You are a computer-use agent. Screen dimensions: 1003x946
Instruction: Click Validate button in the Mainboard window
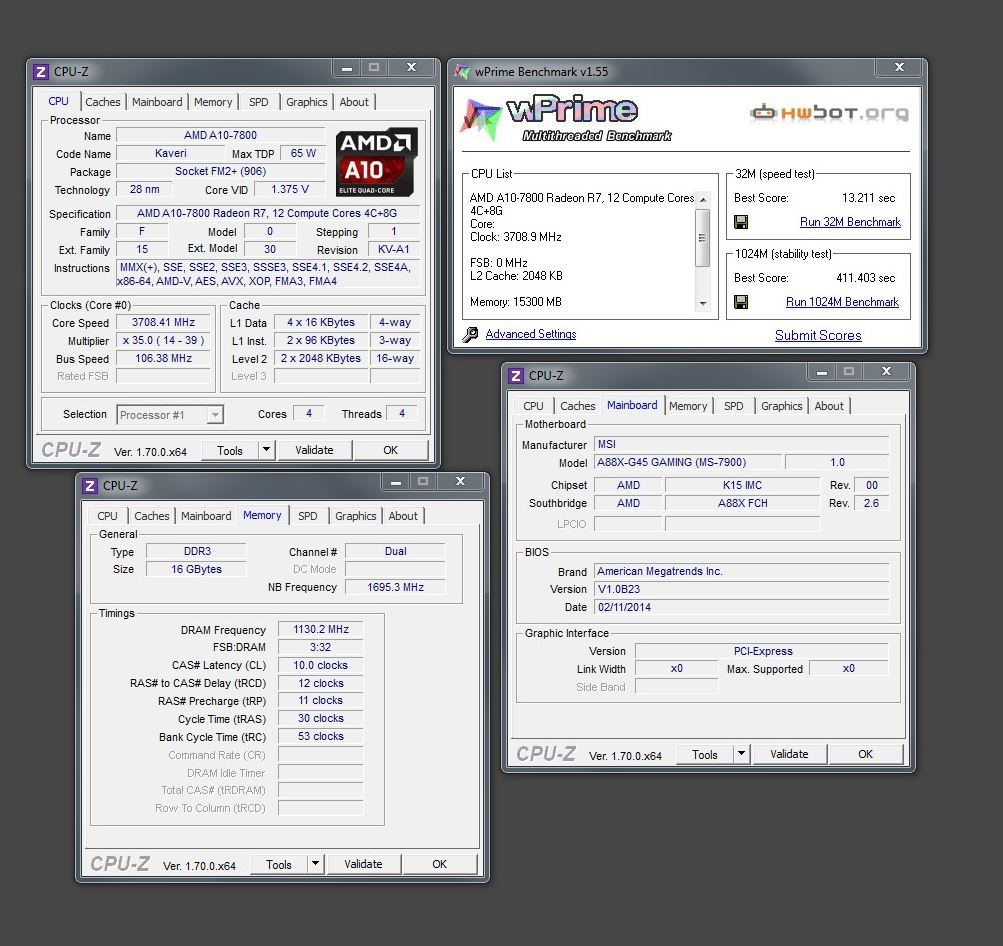click(x=789, y=754)
